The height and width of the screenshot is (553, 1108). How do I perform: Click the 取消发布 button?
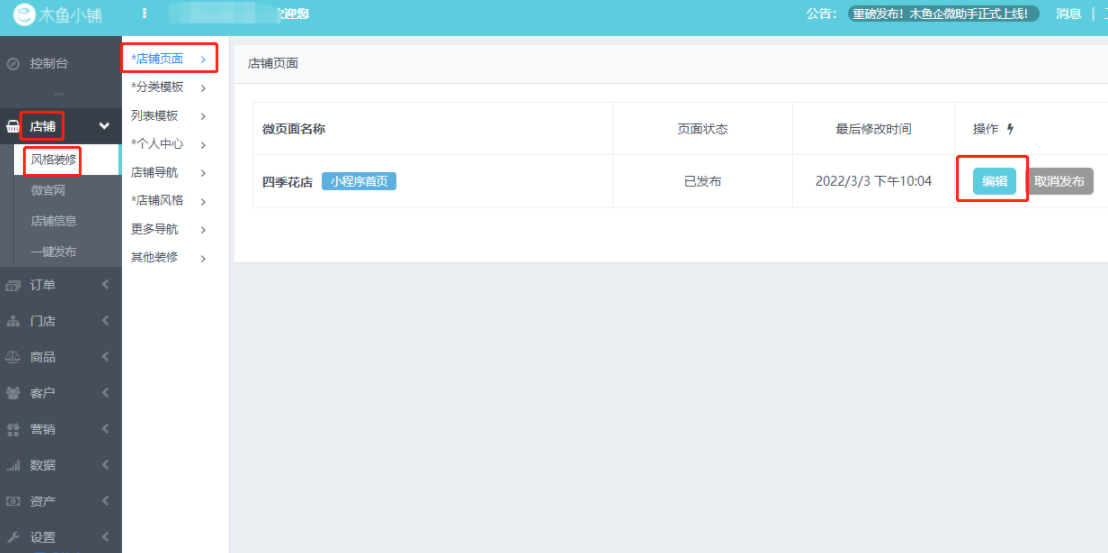(1059, 182)
